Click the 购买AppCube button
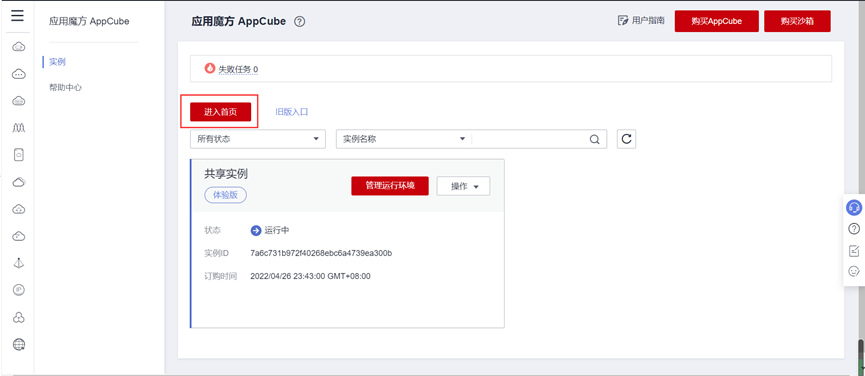This screenshot has height=376, width=865. point(717,22)
